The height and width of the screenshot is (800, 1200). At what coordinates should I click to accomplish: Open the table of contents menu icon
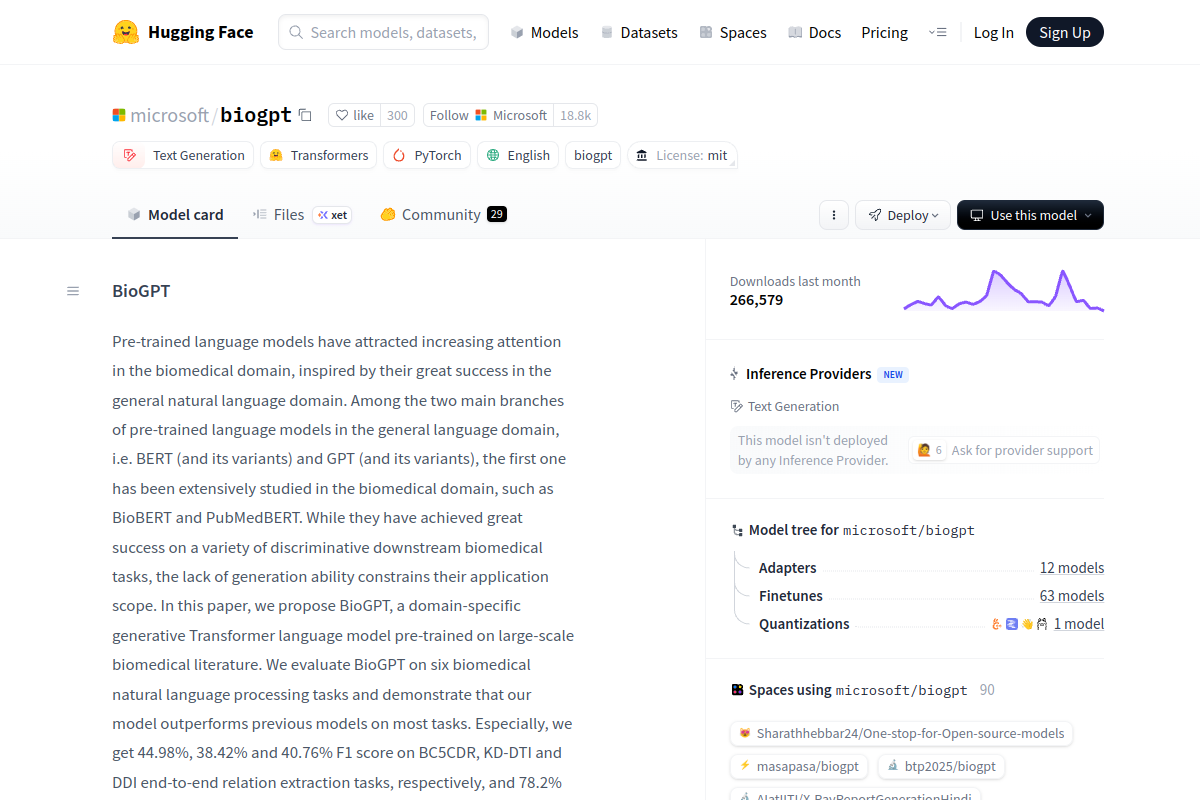pos(73,291)
